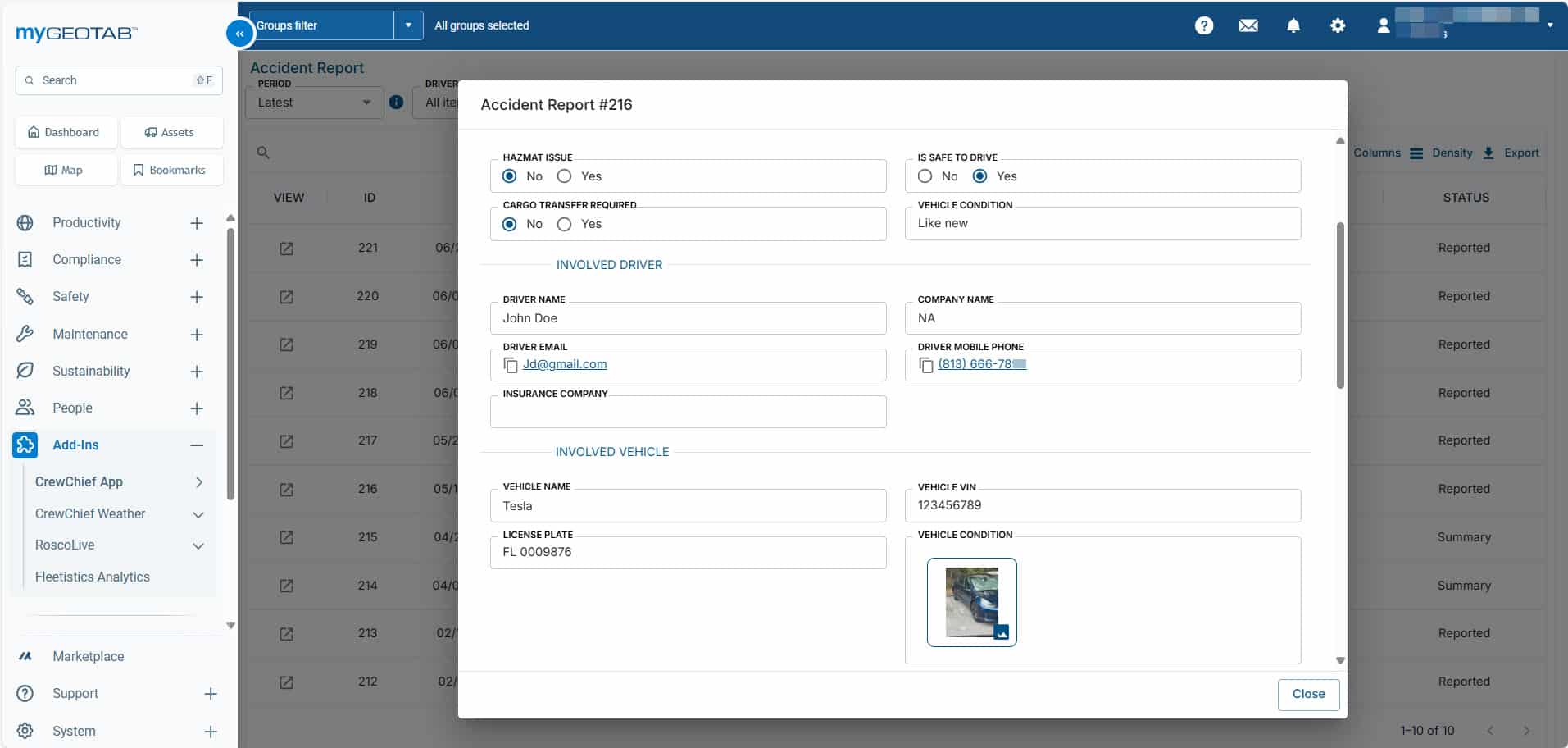Click the Jd@gmail.com email link
The image size is (1568, 748).
click(x=565, y=364)
